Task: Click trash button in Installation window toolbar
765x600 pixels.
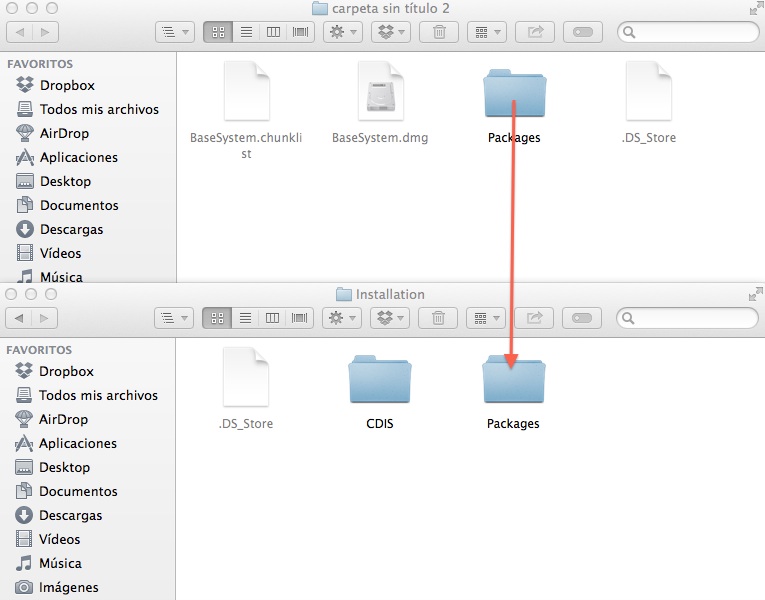Action: pos(438,318)
